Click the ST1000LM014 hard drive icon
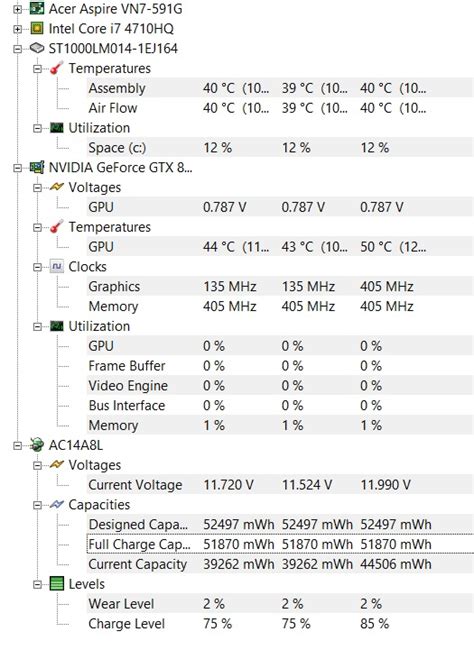The image size is (474, 650). (x=37, y=48)
